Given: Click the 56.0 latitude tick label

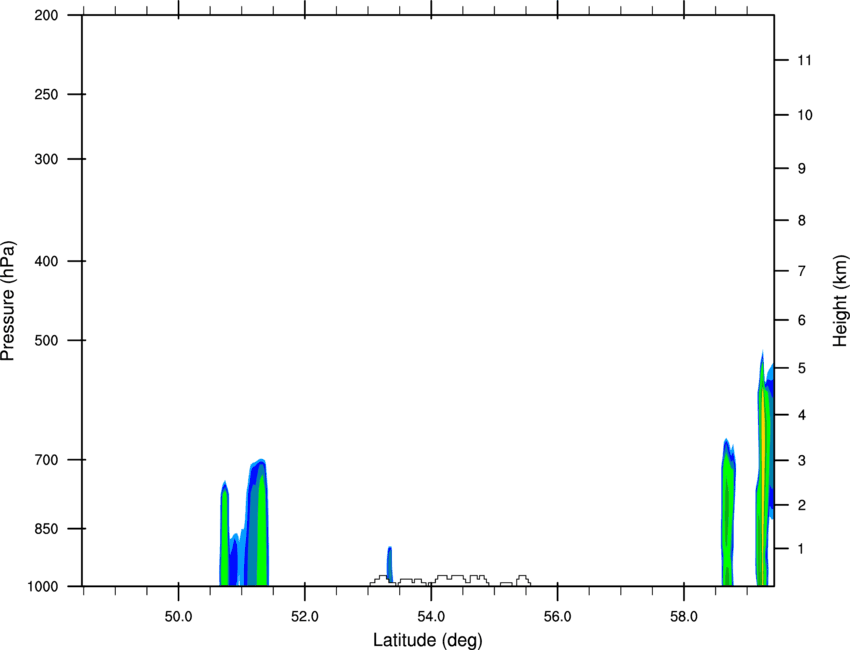Looking at the screenshot, I should [557, 617].
